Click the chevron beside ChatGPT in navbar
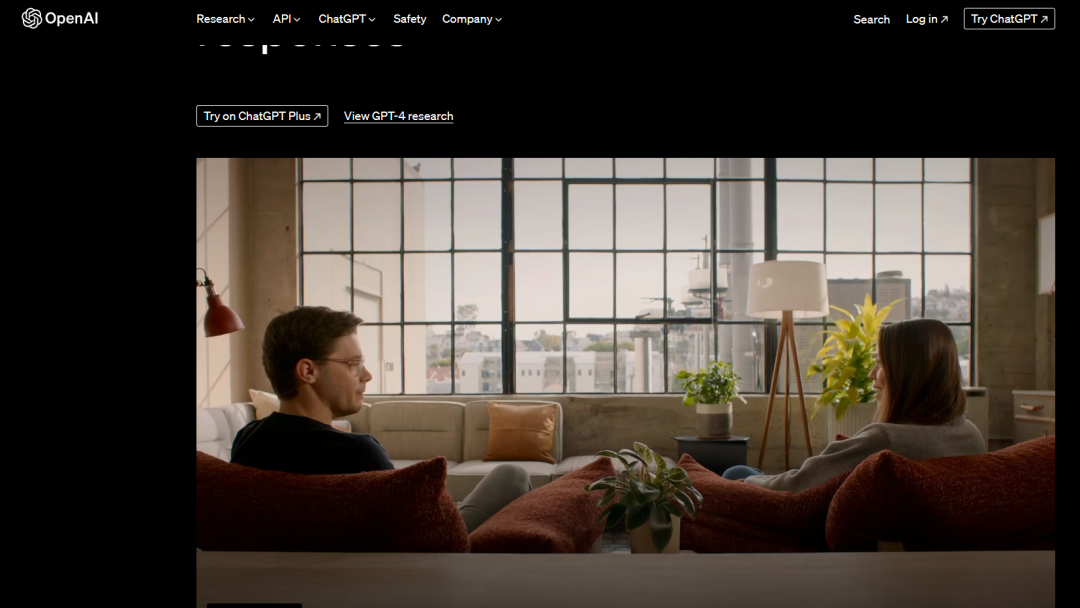1080x608 pixels. coord(372,20)
